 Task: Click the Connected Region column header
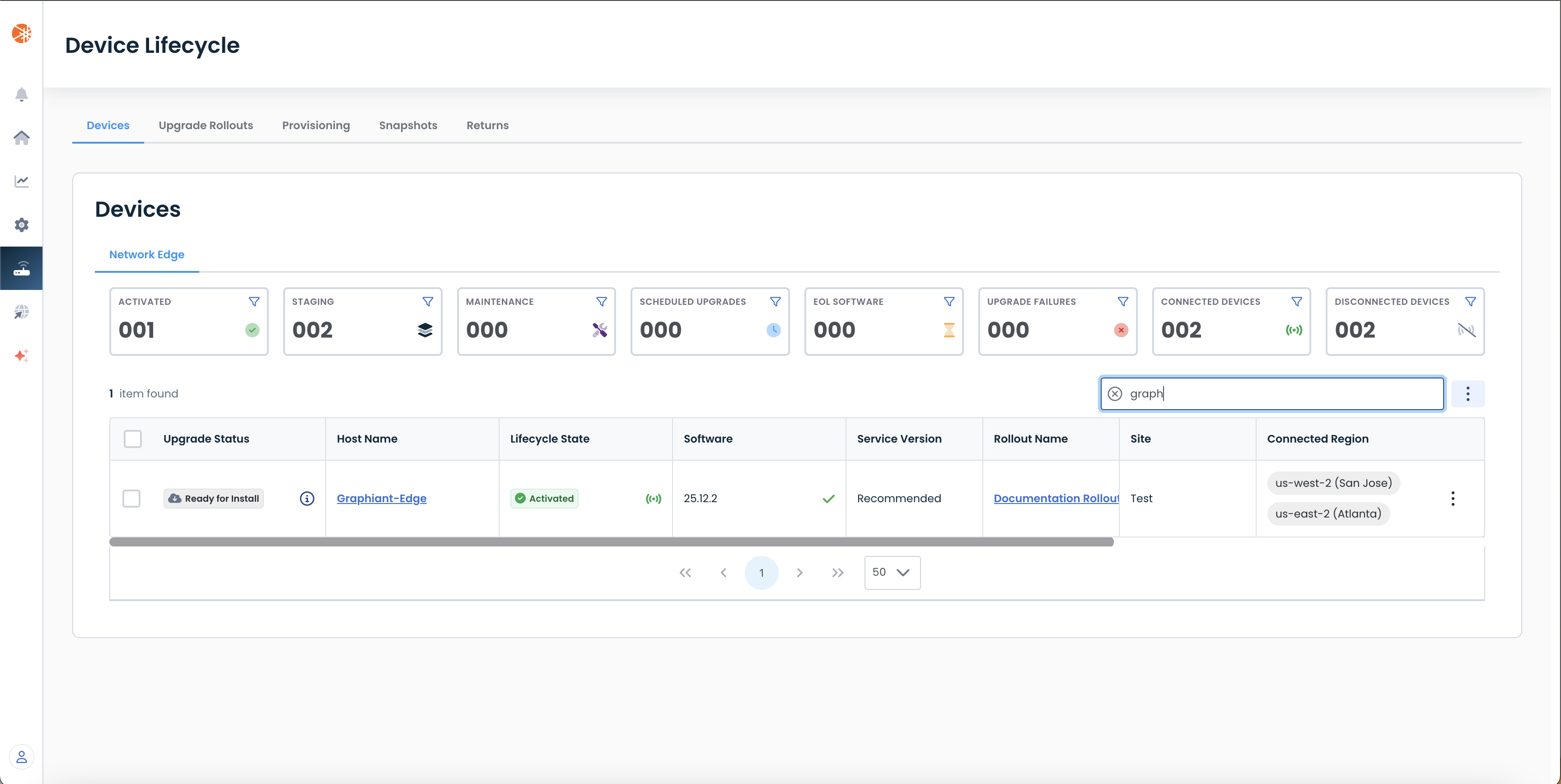[x=1318, y=439]
